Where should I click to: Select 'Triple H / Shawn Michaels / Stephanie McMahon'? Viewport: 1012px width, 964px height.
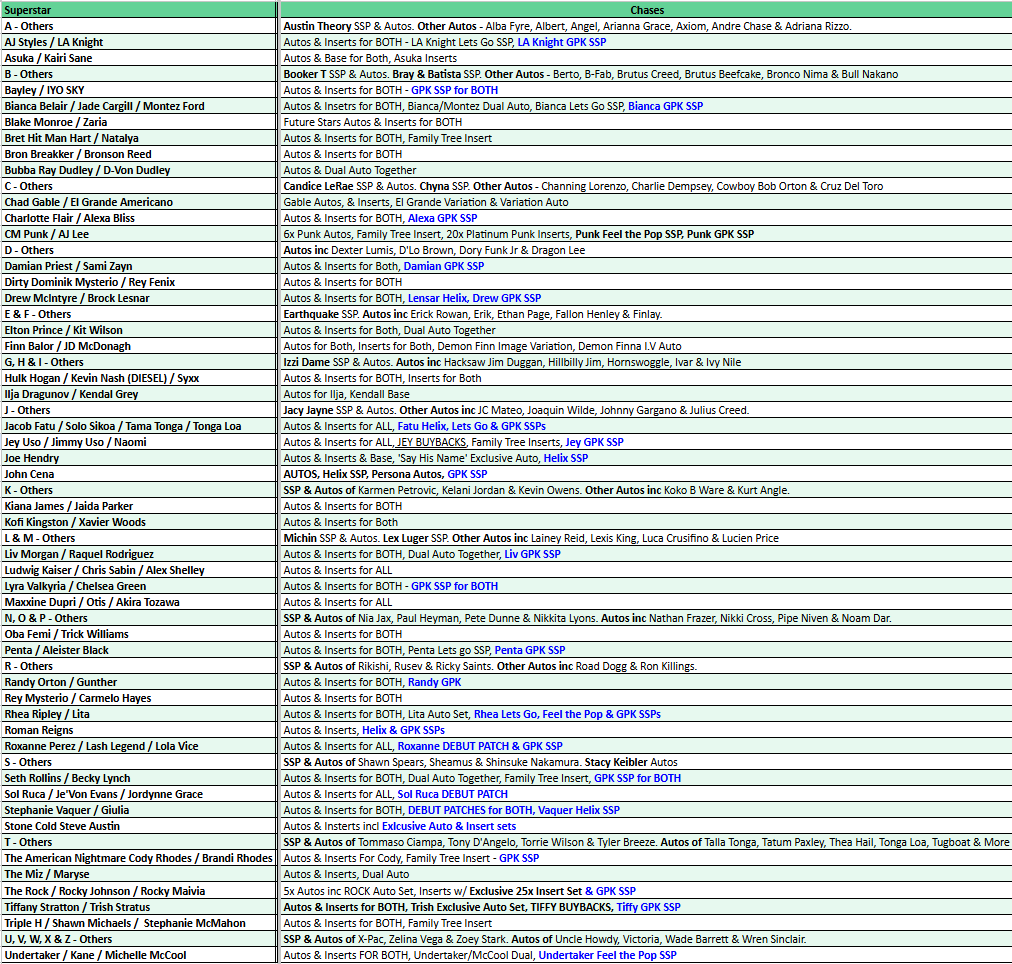(139, 923)
